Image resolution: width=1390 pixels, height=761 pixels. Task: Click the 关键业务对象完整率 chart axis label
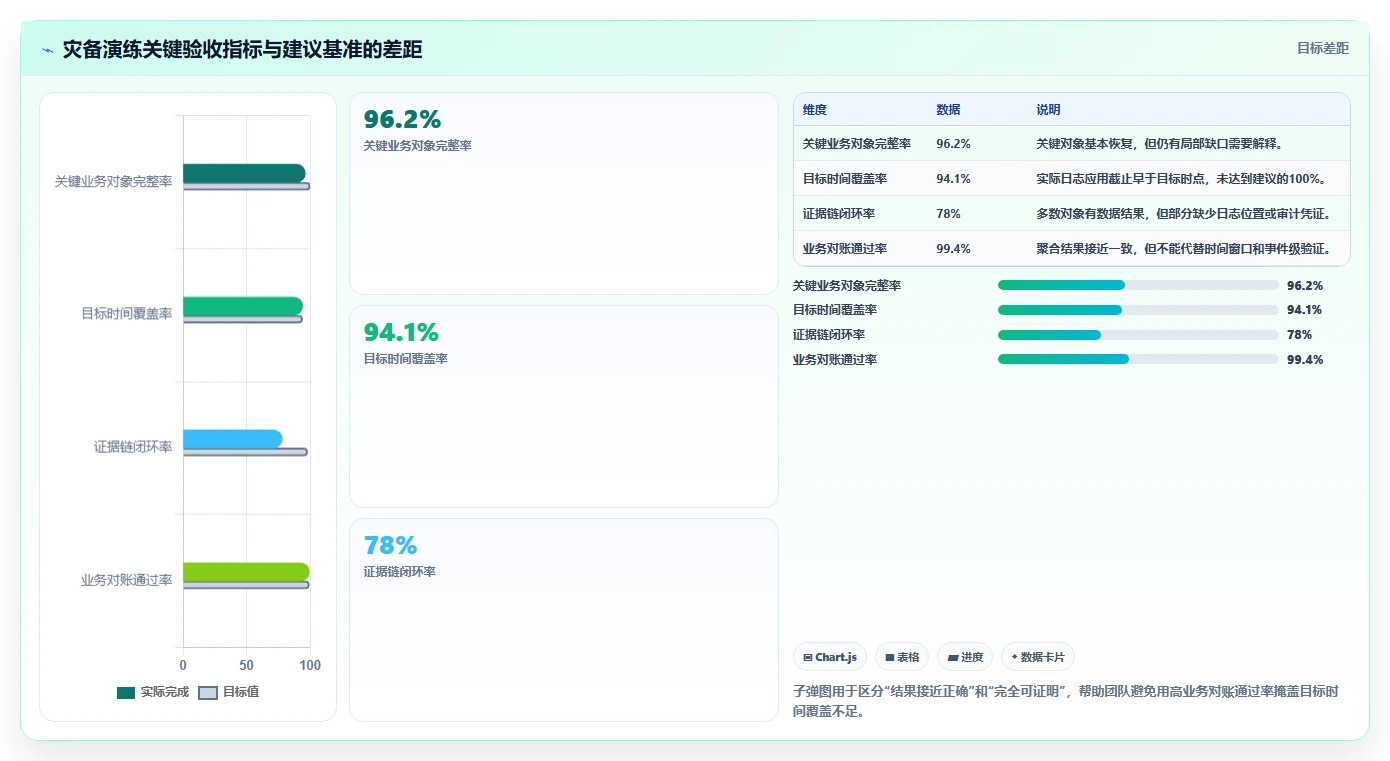tap(113, 182)
